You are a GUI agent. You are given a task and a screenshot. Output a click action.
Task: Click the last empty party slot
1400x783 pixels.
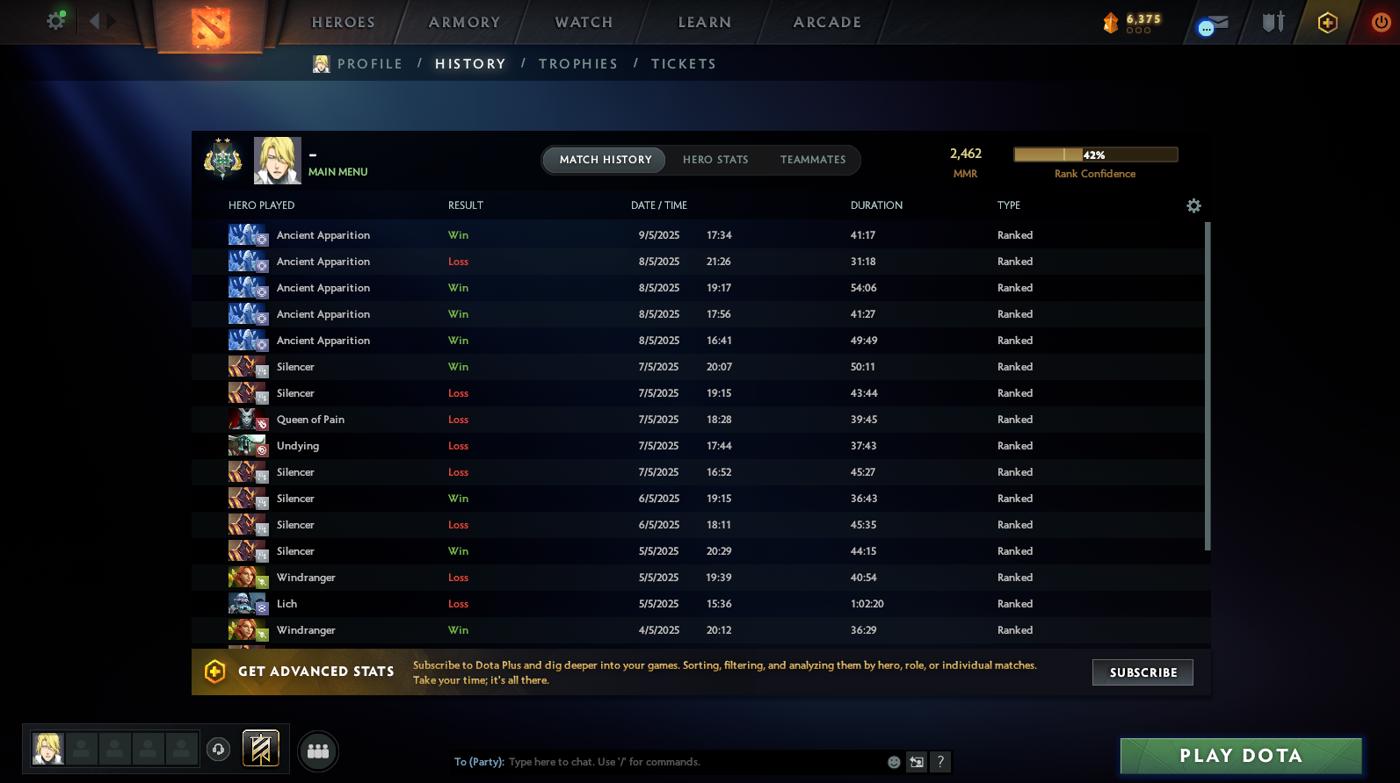pyautogui.click(x=181, y=748)
